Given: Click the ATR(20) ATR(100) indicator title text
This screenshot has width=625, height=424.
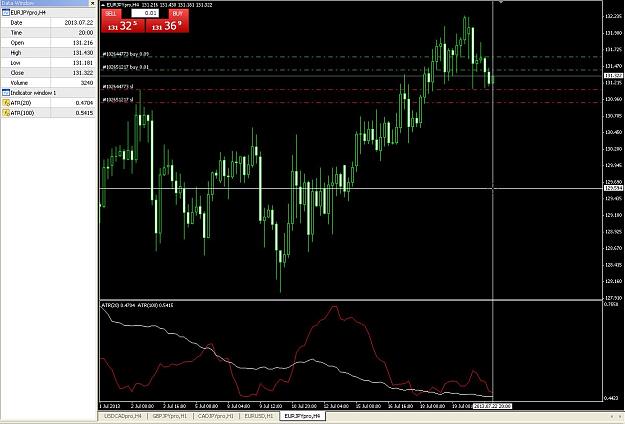Looking at the screenshot, I should 138,305.
